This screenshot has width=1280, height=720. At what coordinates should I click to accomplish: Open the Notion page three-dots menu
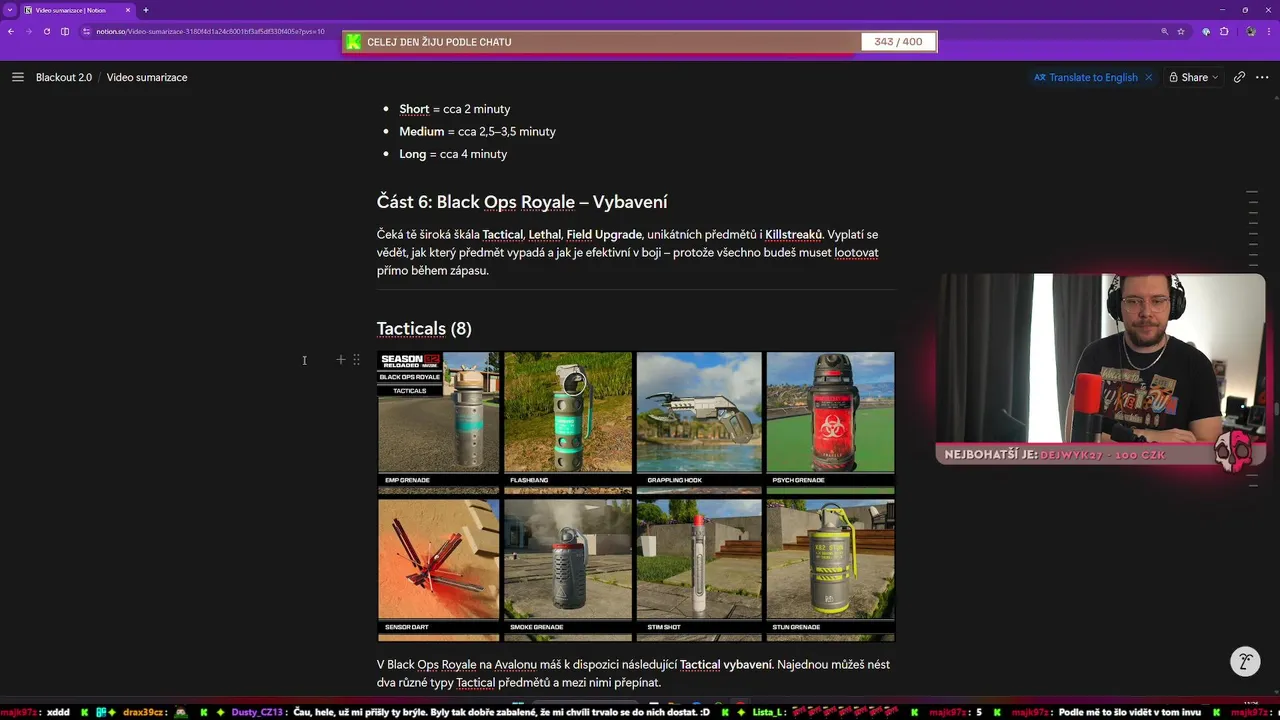click(1262, 77)
